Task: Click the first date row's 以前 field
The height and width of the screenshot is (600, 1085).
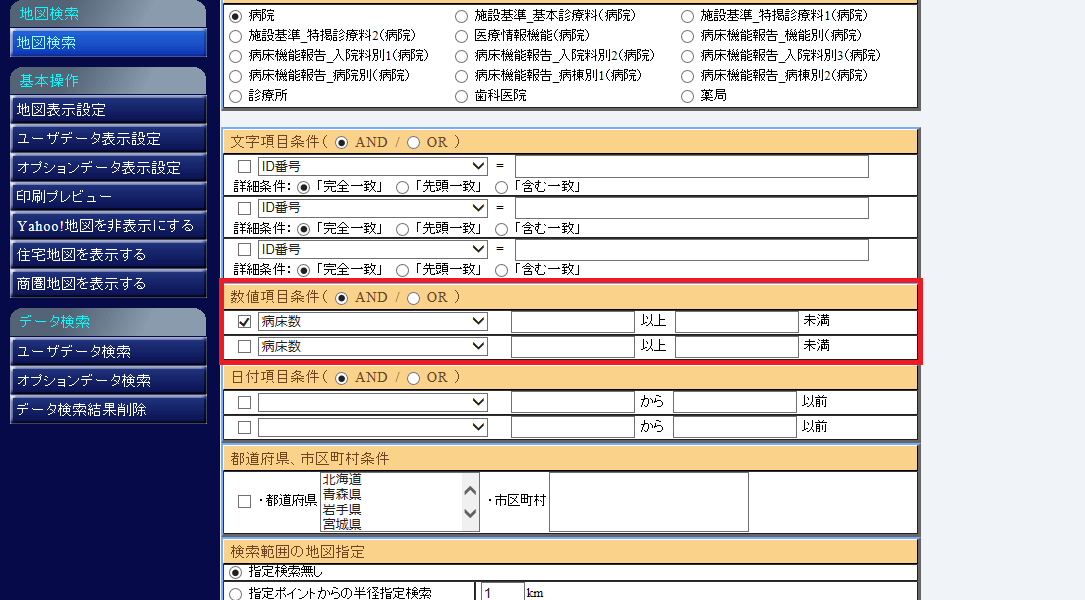Action: click(735, 402)
